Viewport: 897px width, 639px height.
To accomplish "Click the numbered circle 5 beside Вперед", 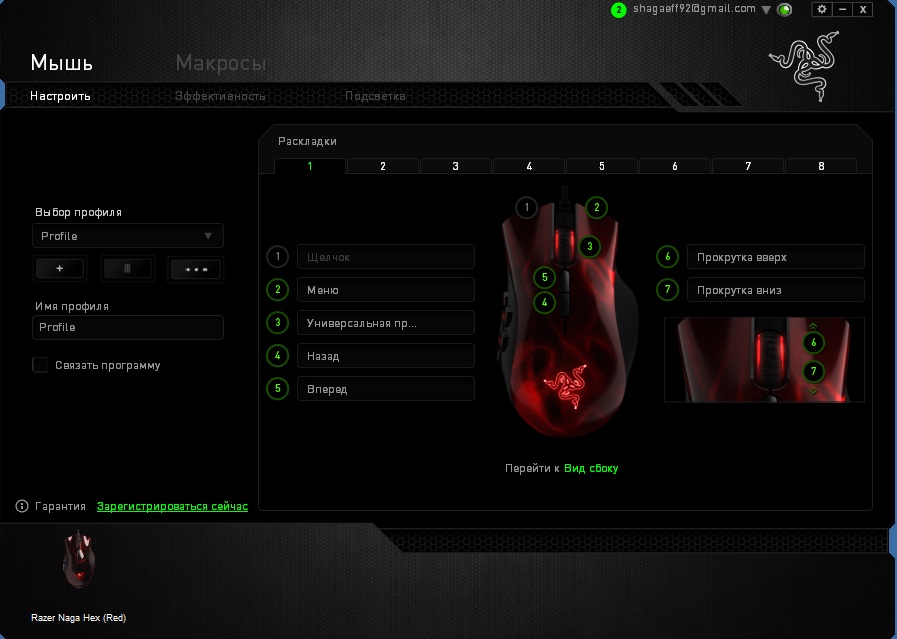I will (277, 389).
